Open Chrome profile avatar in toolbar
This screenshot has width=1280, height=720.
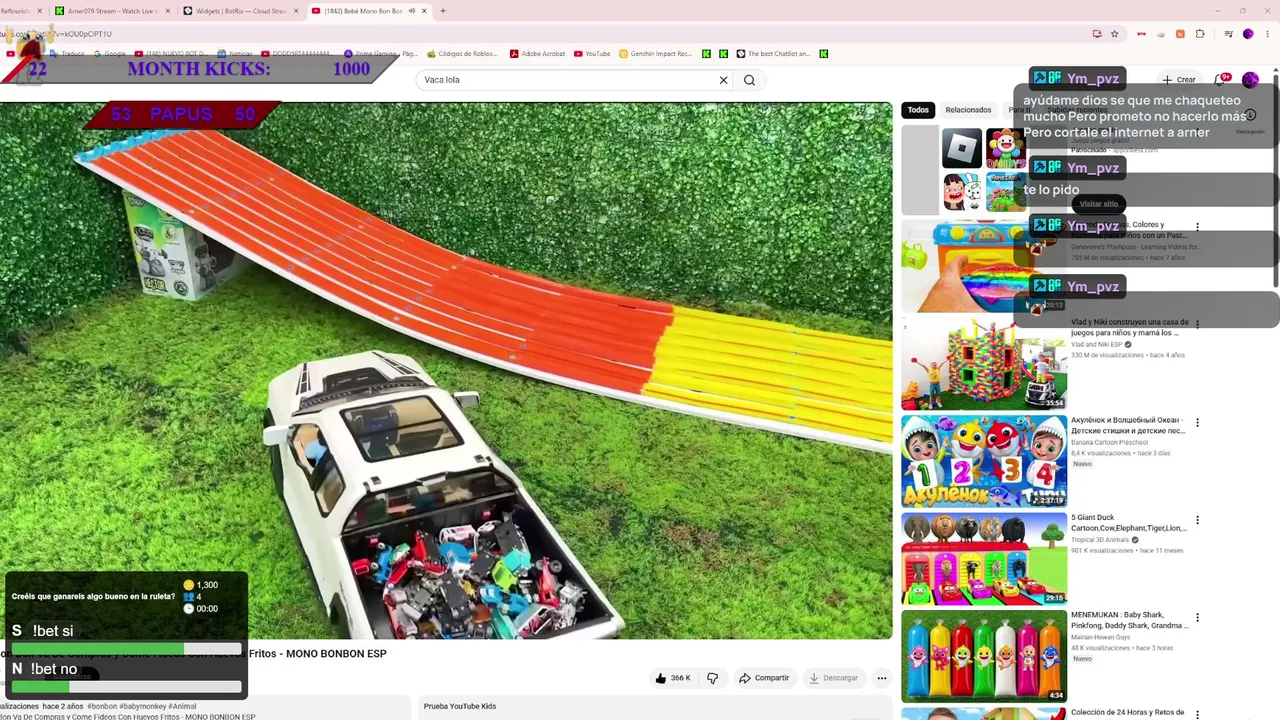[1248, 34]
